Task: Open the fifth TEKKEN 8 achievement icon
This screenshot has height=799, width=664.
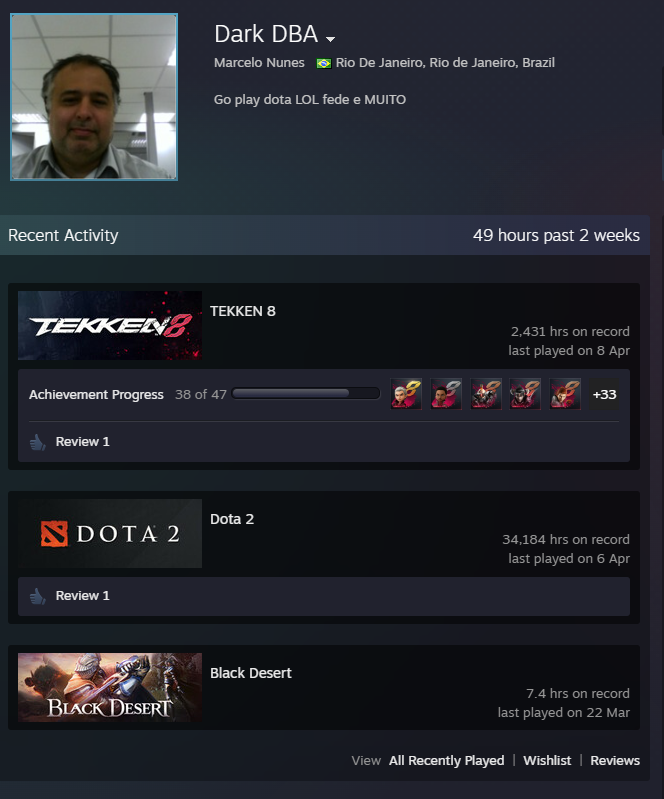Action: click(565, 394)
